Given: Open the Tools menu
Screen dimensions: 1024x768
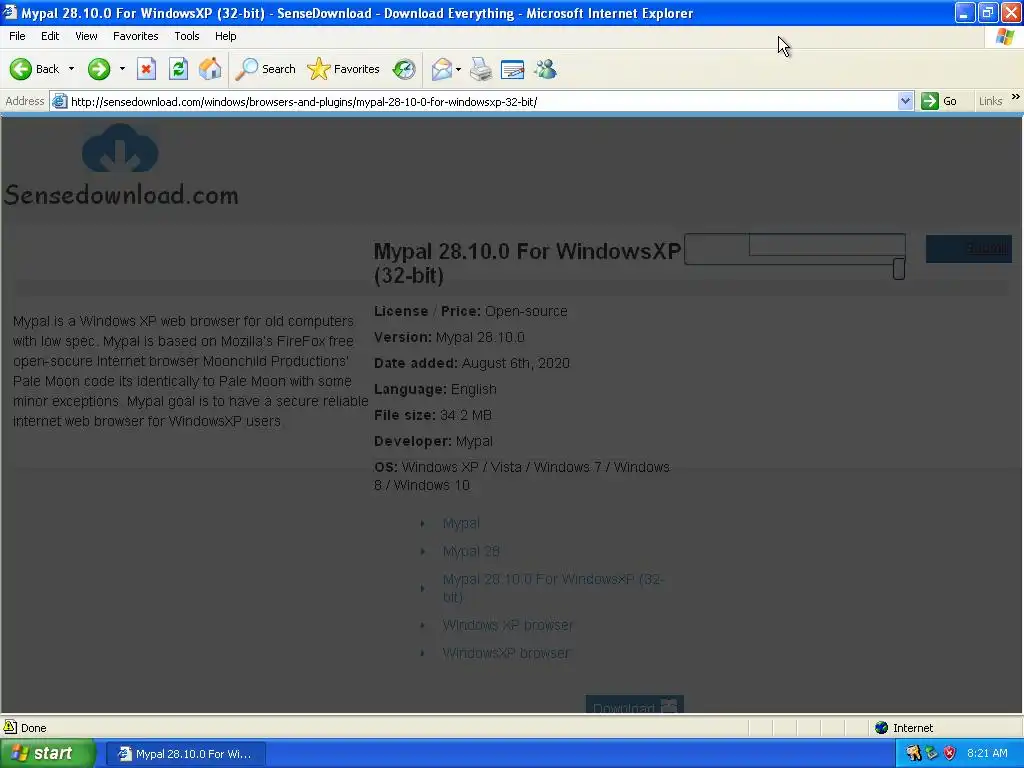Looking at the screenshot, I should click(187, 36).
